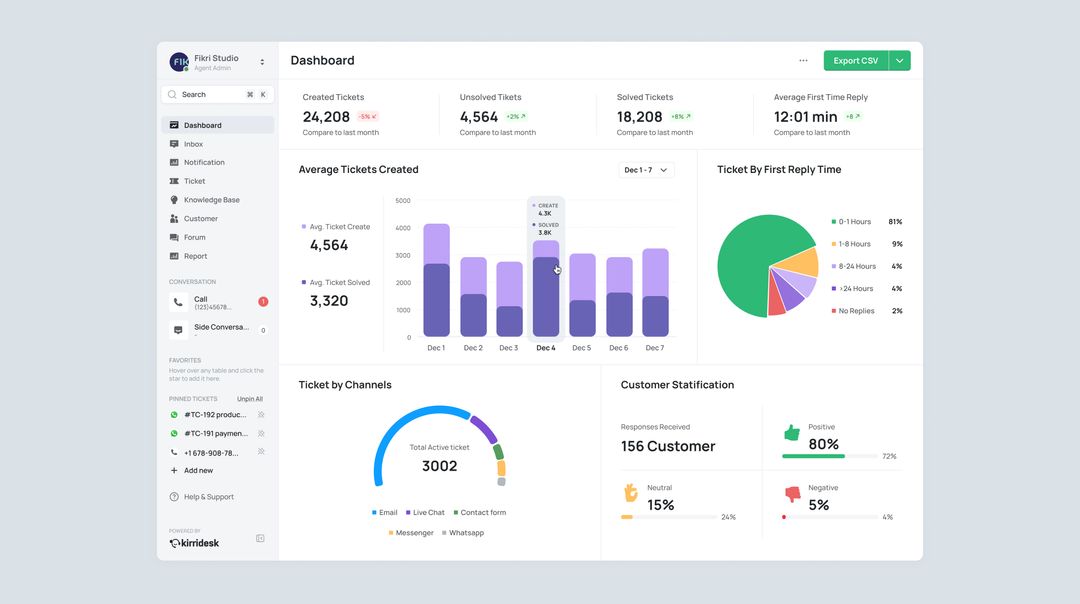Click the Unpin All link
Screen dimensions: 1080x604
tap(250, 398)
